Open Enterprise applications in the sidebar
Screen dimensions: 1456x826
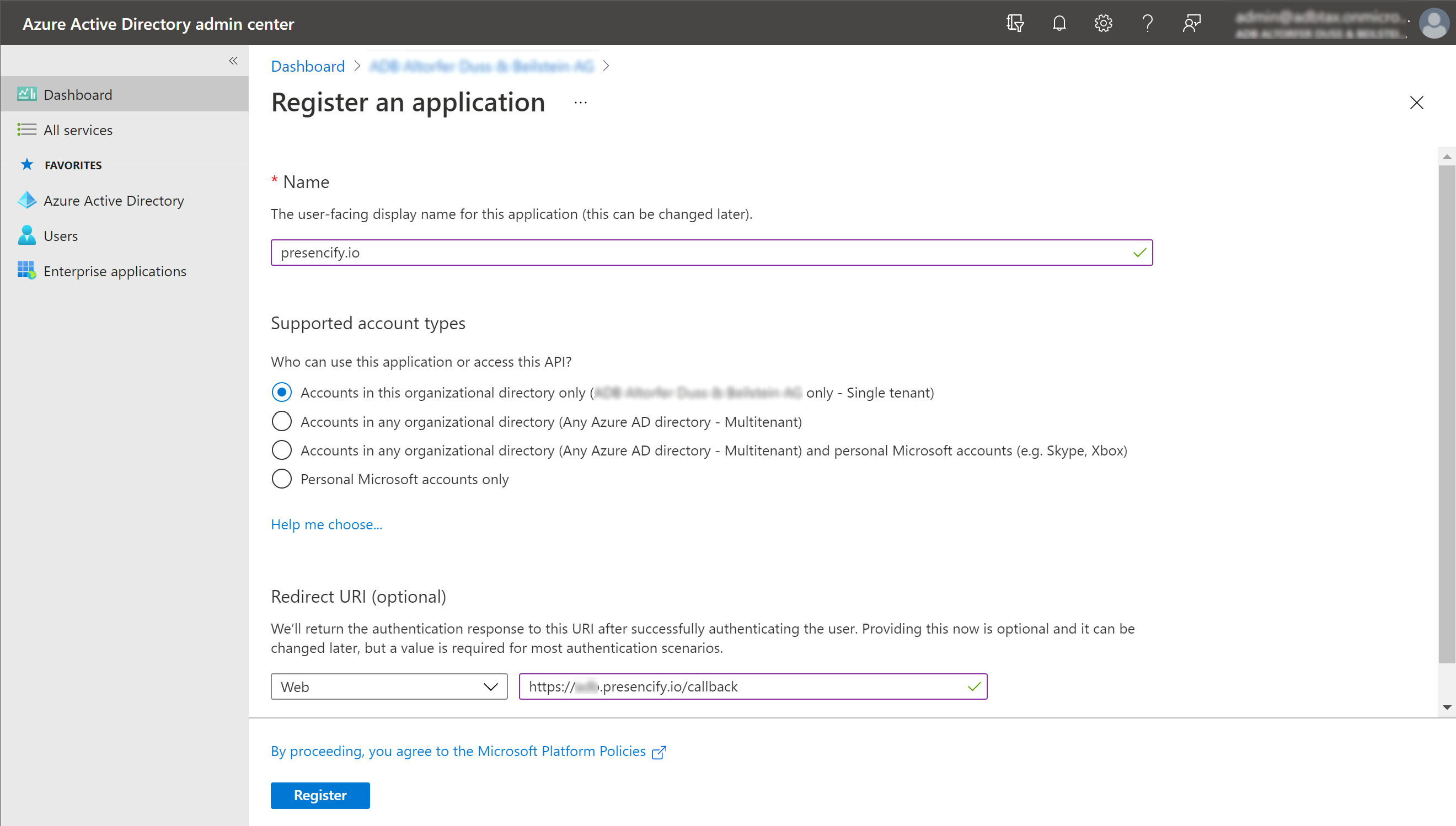pos(124,271)
